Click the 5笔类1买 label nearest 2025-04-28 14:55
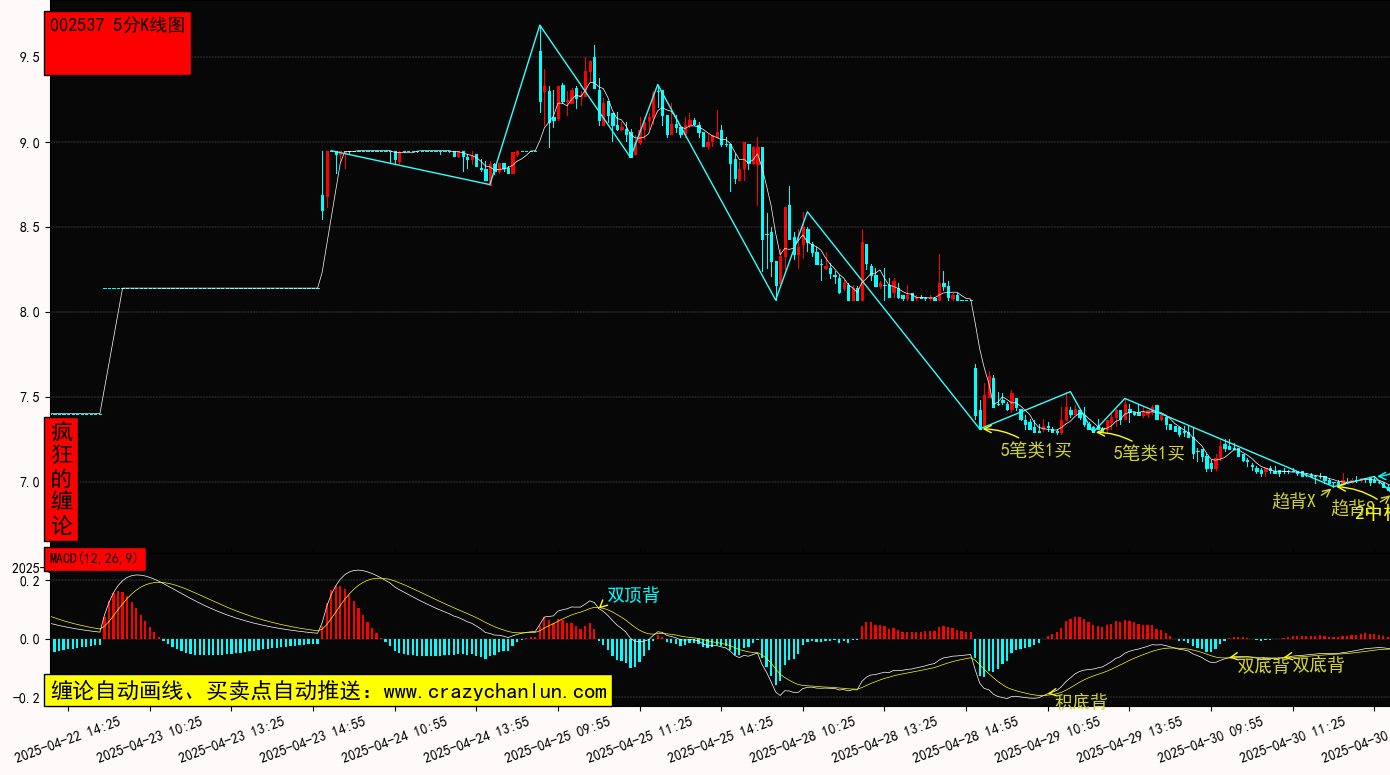 [x=1036, y=449]
